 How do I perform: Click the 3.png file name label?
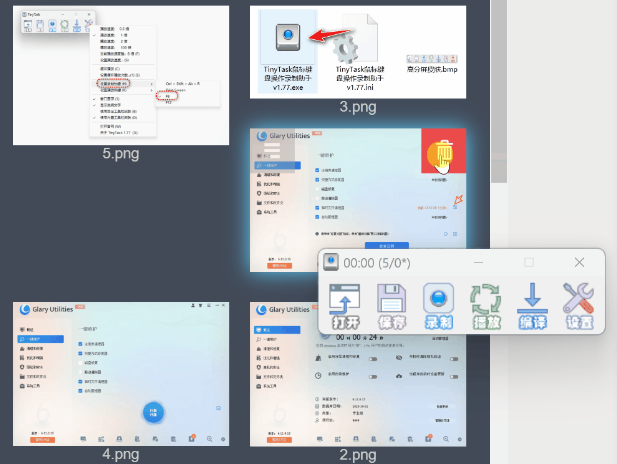(357, 106)
